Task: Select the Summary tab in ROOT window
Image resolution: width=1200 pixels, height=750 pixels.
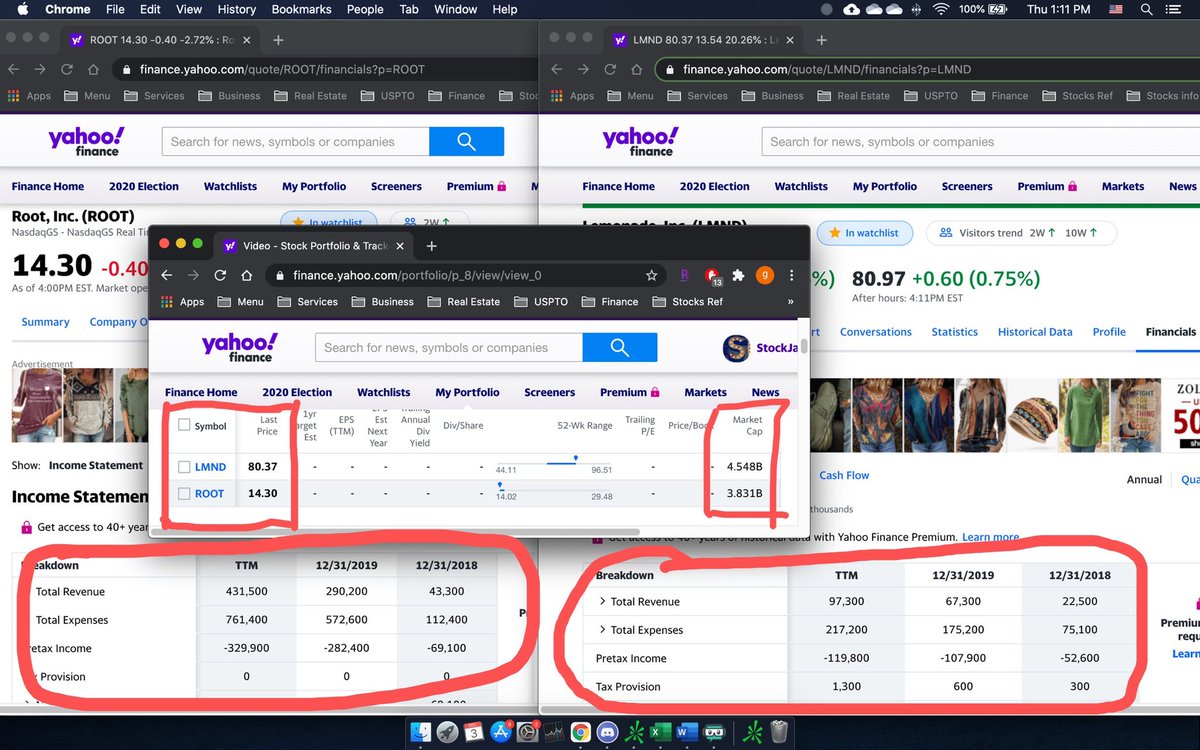Action: click(45, 322)
